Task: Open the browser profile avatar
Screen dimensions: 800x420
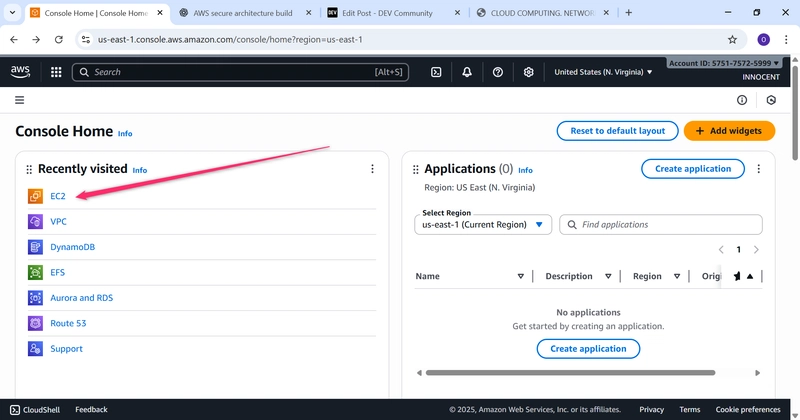Action: pyautogui.click(x=763, y=39)
